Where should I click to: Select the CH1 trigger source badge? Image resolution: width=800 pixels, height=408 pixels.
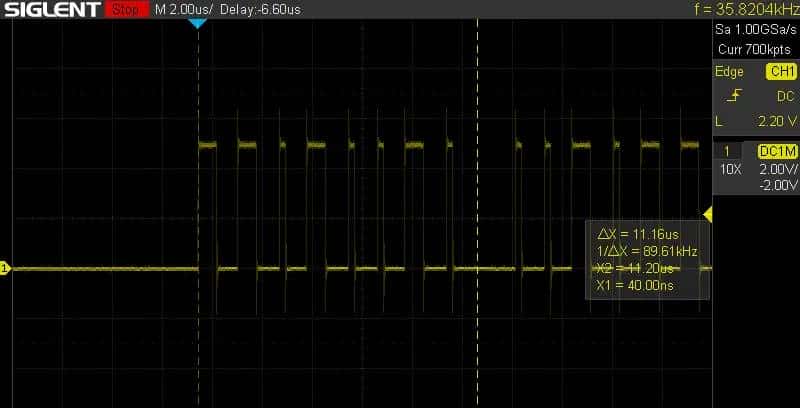(x=781, y=72)
